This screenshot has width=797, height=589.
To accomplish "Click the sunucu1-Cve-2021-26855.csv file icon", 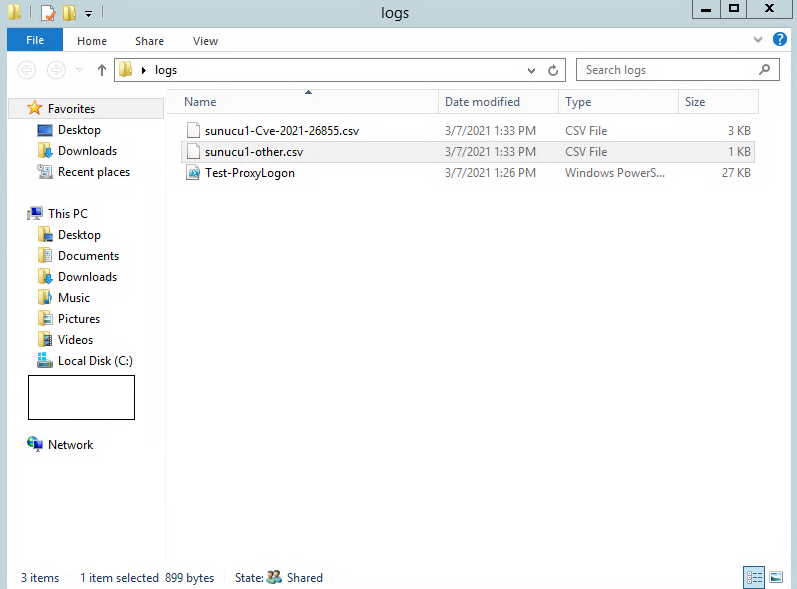I will click(x=193, y=131).
